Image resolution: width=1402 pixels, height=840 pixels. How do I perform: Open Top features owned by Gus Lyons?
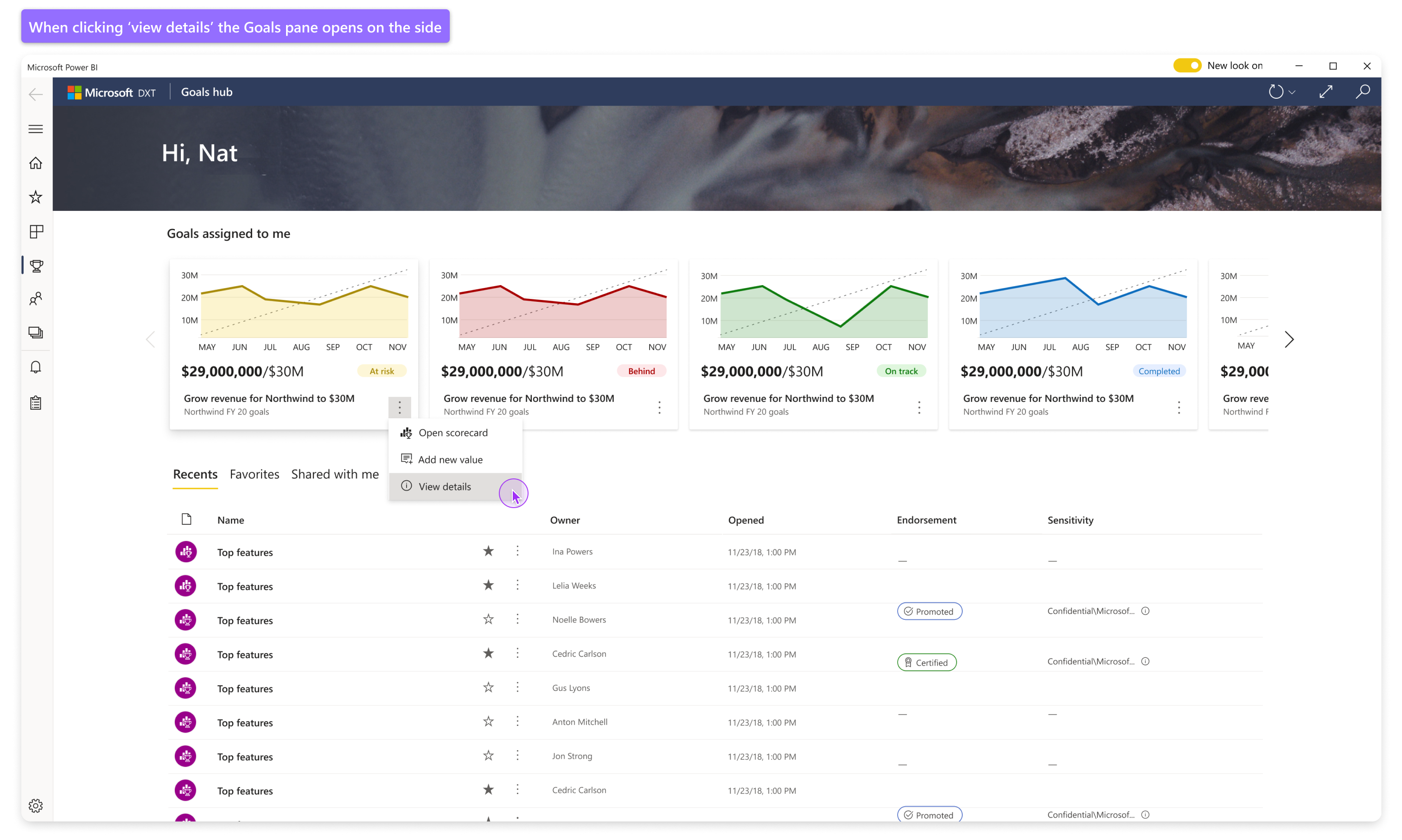(x=245, y=689)
